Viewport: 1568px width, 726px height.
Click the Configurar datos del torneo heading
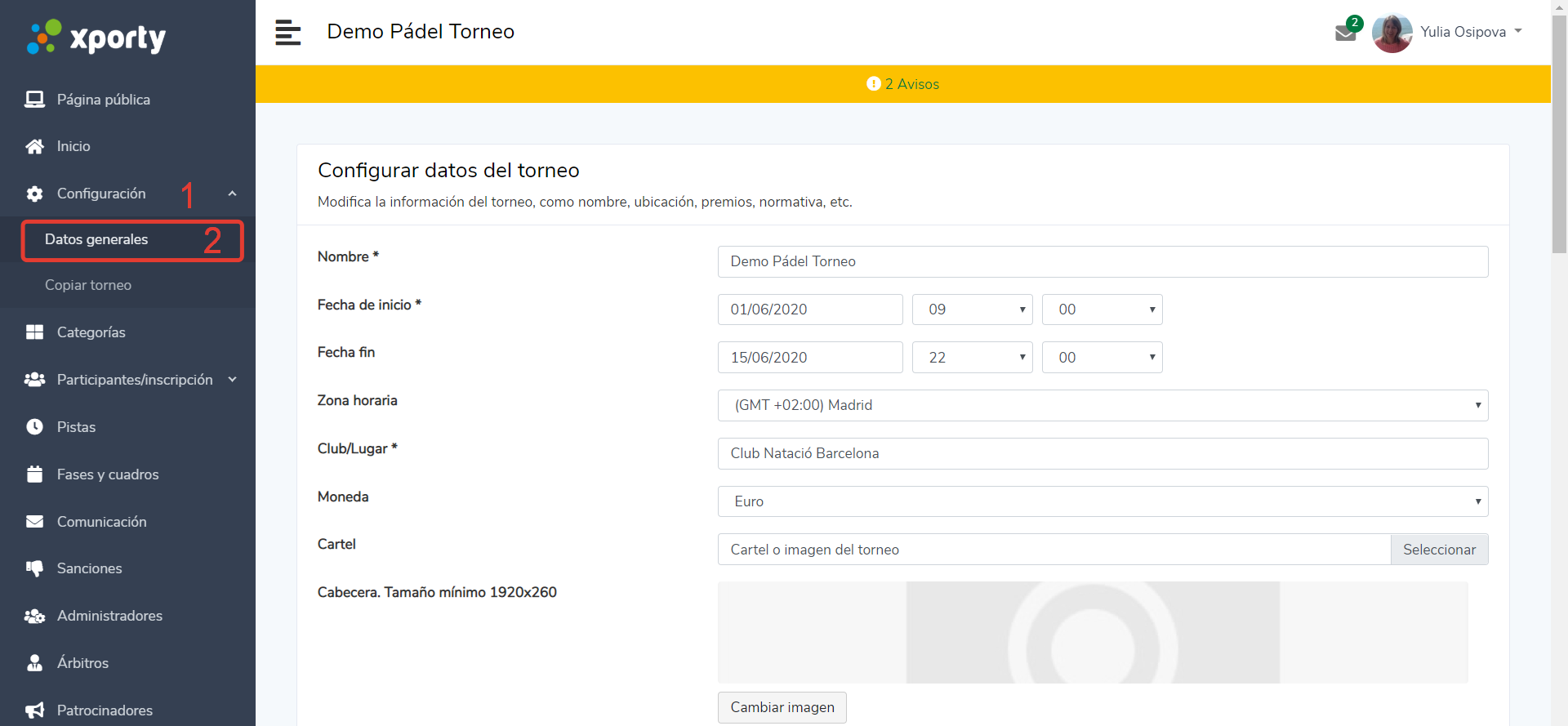click(x=448, y=170)
